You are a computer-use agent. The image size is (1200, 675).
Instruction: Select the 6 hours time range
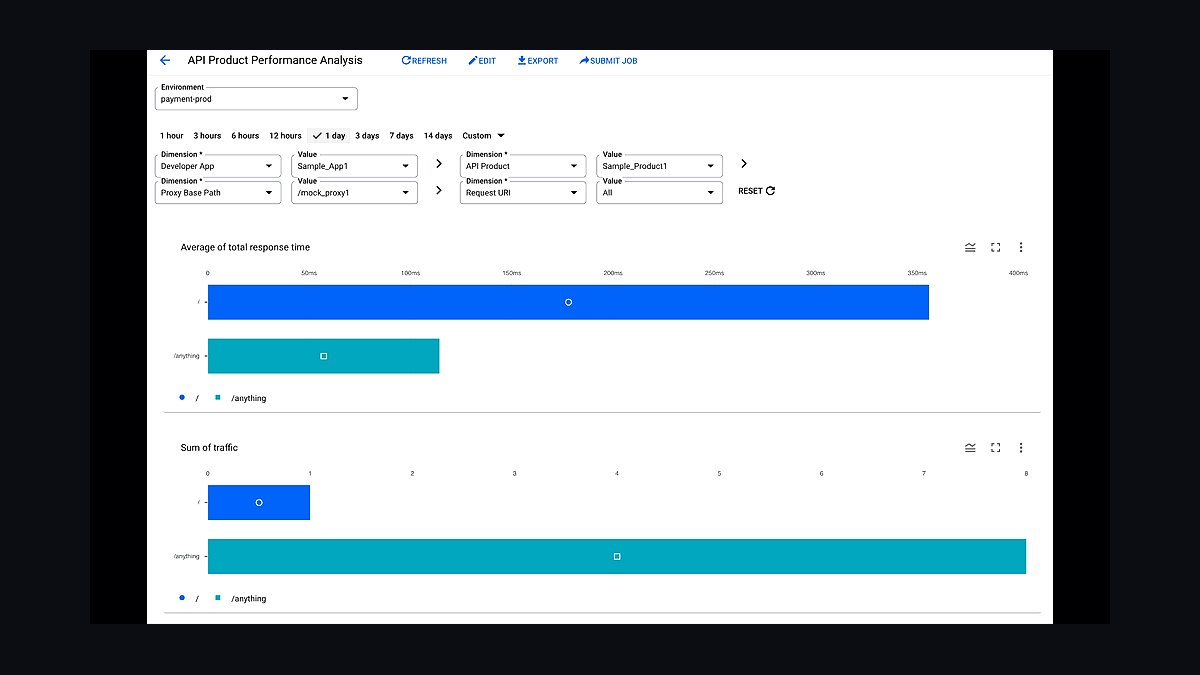click(x=245, y=136)
